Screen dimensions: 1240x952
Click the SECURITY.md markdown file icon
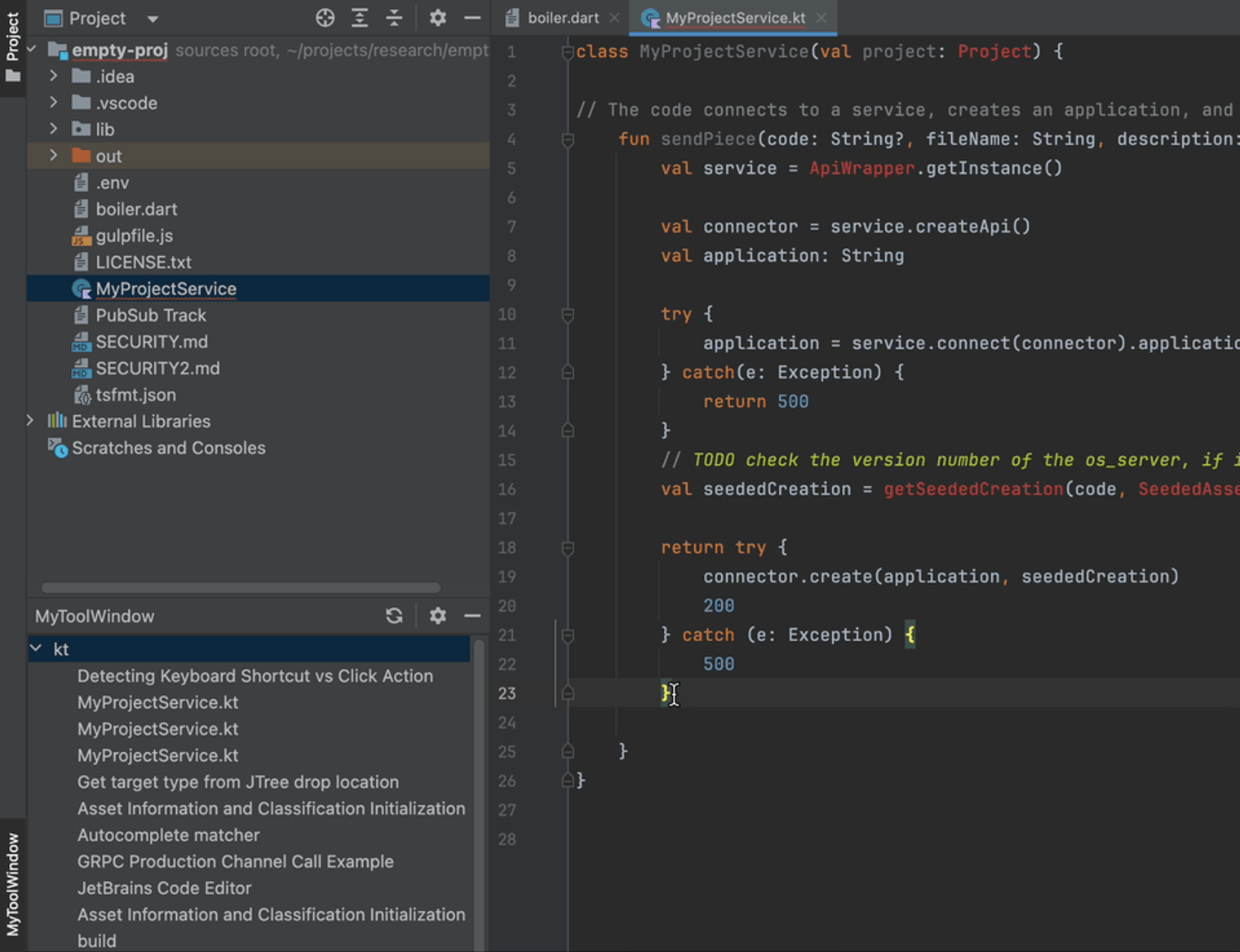coord(81,342)
